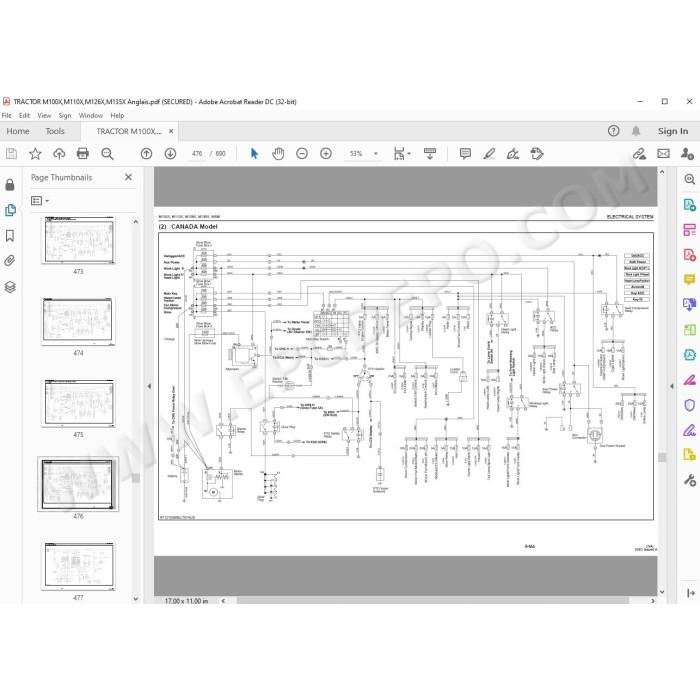Toggle the Layers navigation panel

(x=10, y=287)
